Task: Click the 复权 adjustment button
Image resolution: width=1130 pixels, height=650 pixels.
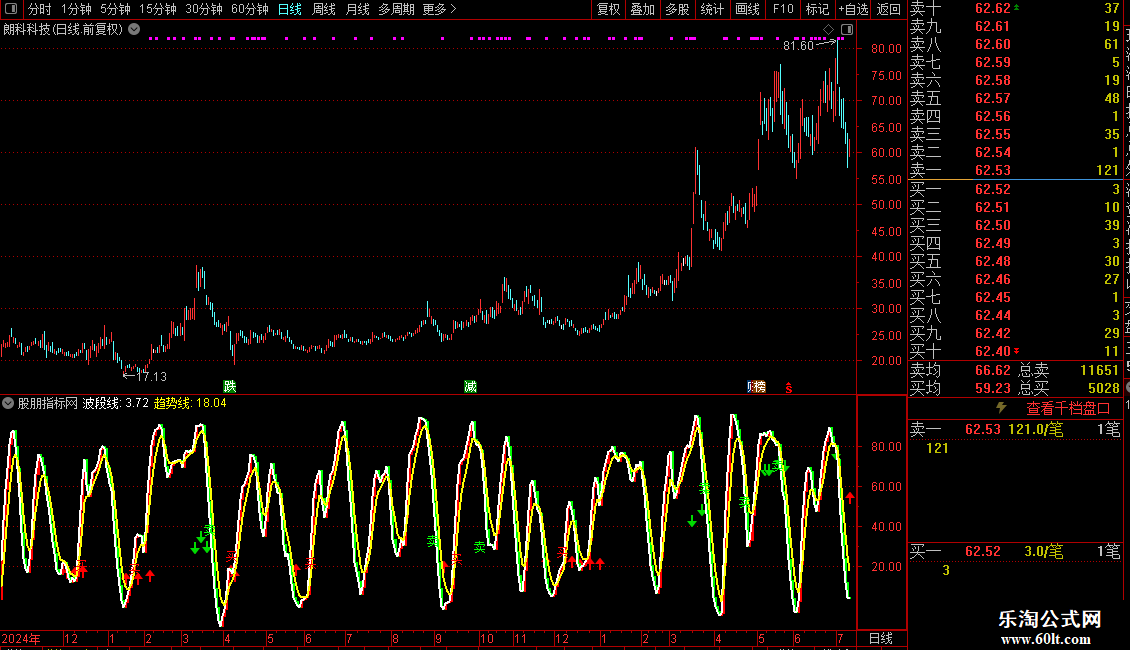Action: (x=608, y=9)
